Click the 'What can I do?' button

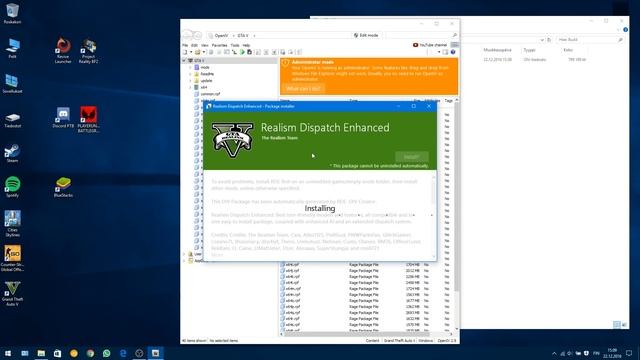pos(303,89)
